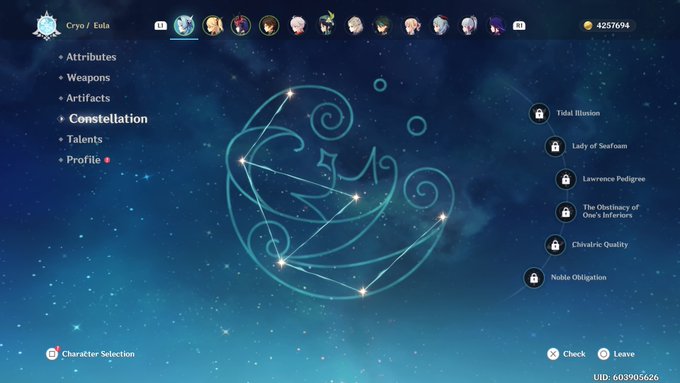680x383 pixels.
Task: Click Obstinacy of One's Inferiors lock
Action: coord(566,212)
